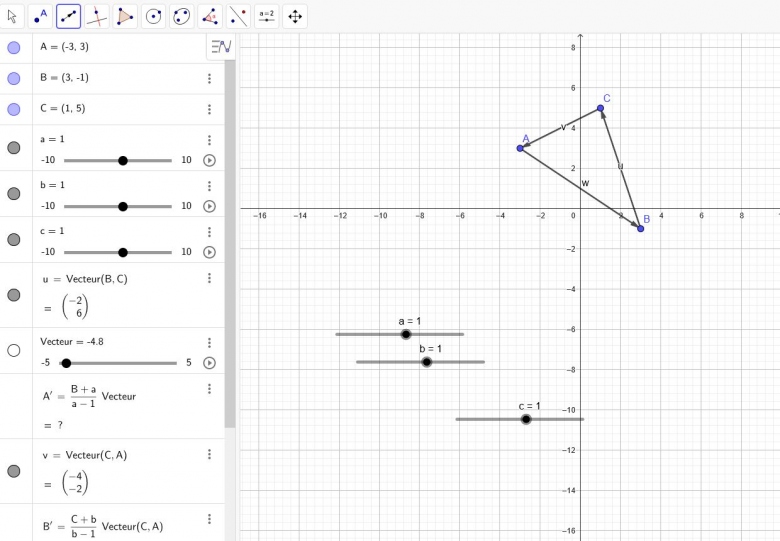
Task: Open the options menu for point B
Action: tap(209, 79)
